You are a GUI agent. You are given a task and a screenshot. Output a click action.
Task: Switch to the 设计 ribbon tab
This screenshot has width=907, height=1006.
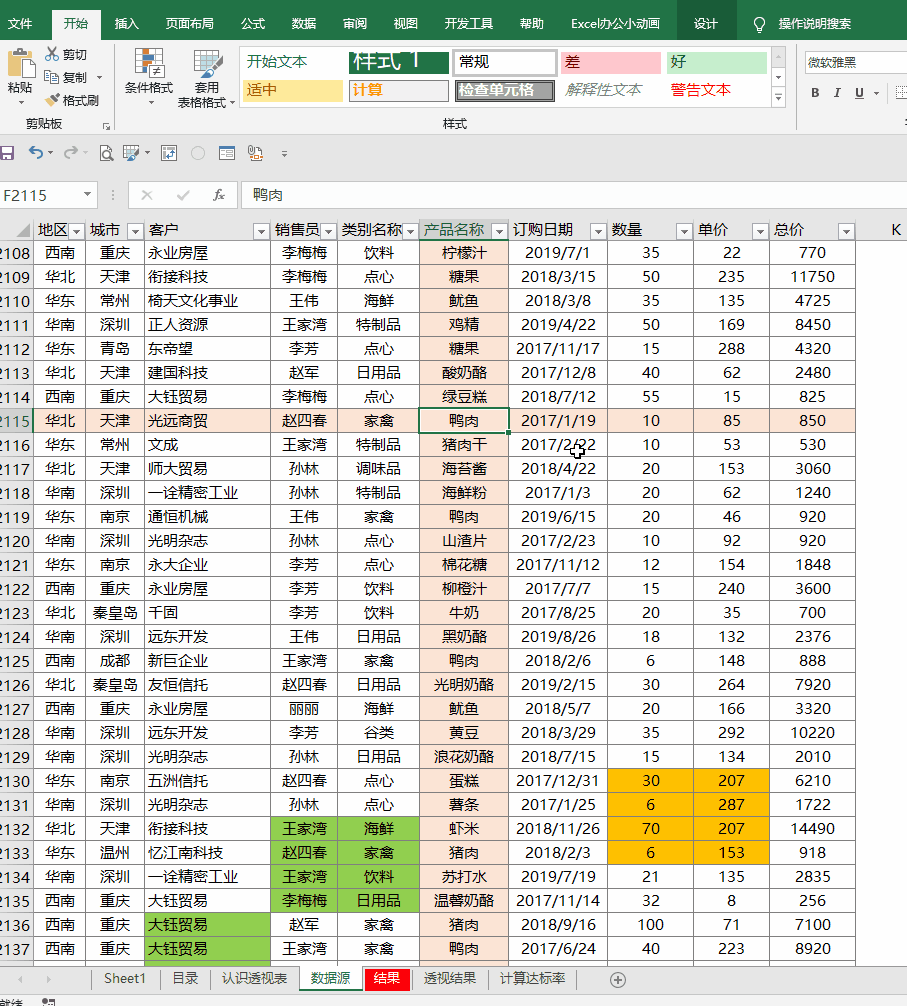(706, 24)
